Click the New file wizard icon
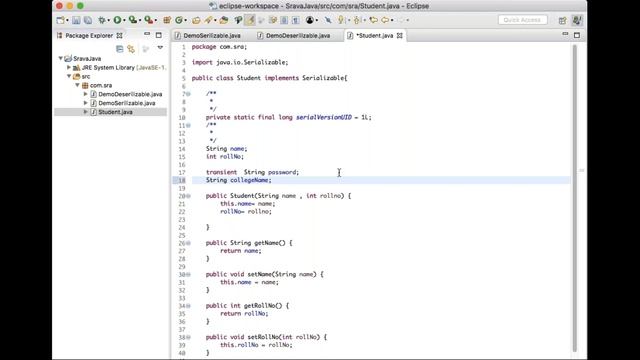The height and width of the screenshot is (360, 640). point(61,20)
